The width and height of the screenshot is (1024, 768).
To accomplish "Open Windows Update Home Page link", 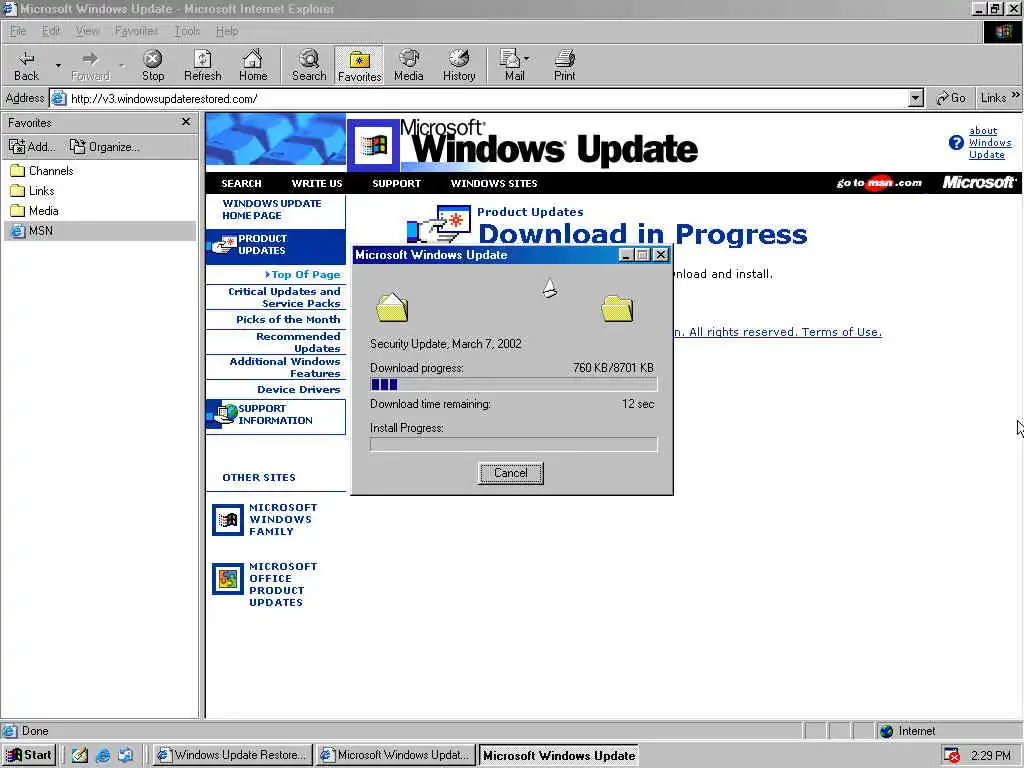I will click(271, 209).
